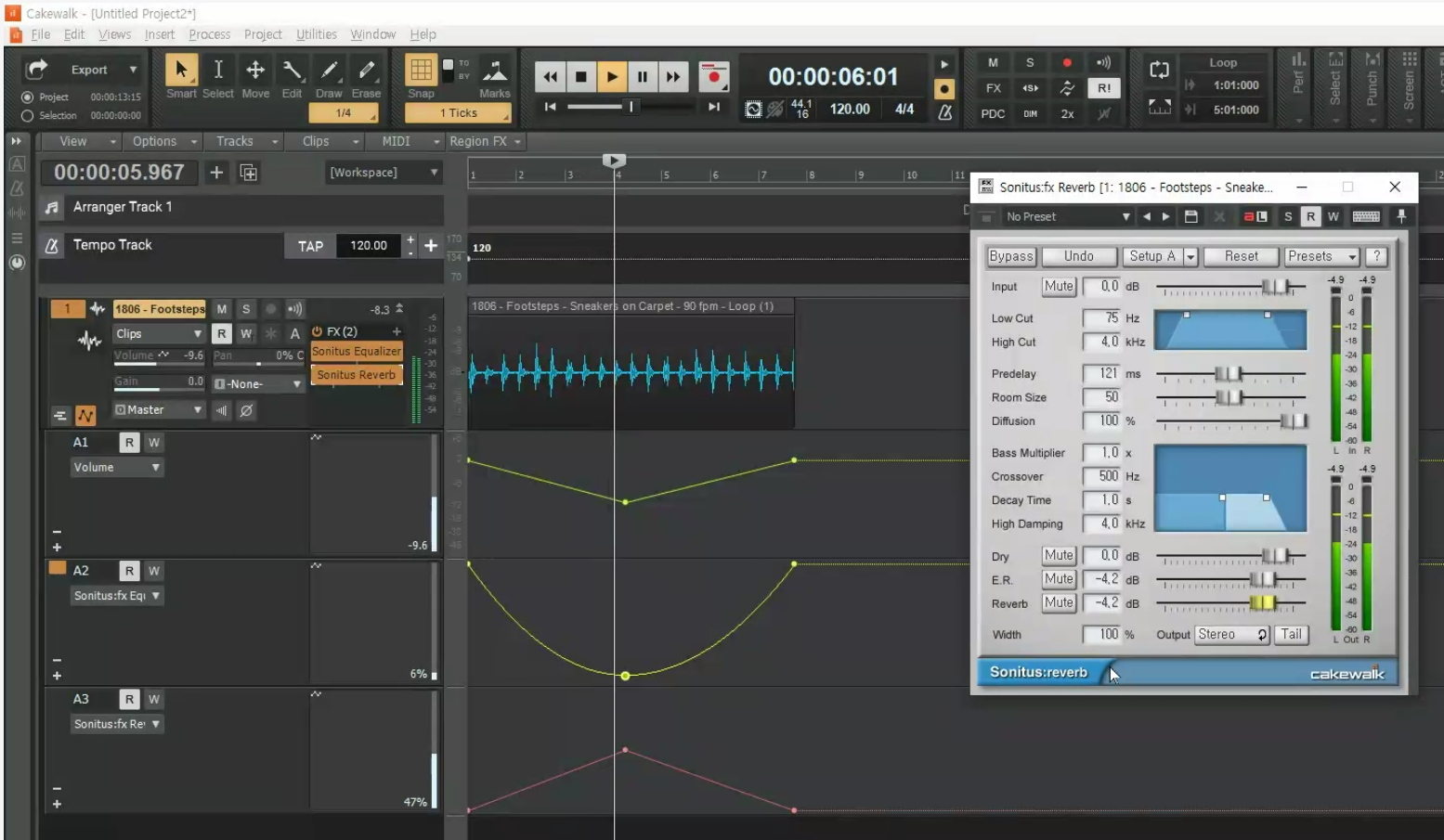Open the Region FX track view menu
This screenshot has width=1444, height=840.
(x=485, y=141)
